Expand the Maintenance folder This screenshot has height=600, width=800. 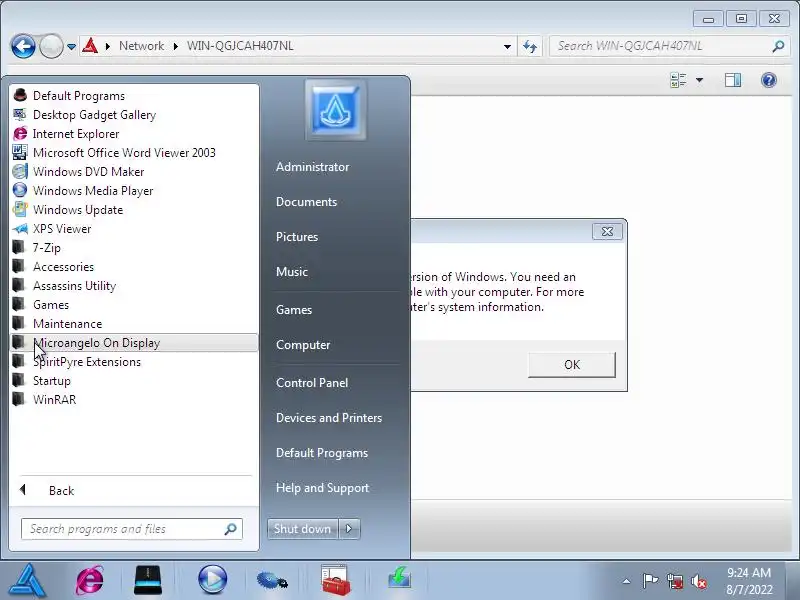pos(134,323)
